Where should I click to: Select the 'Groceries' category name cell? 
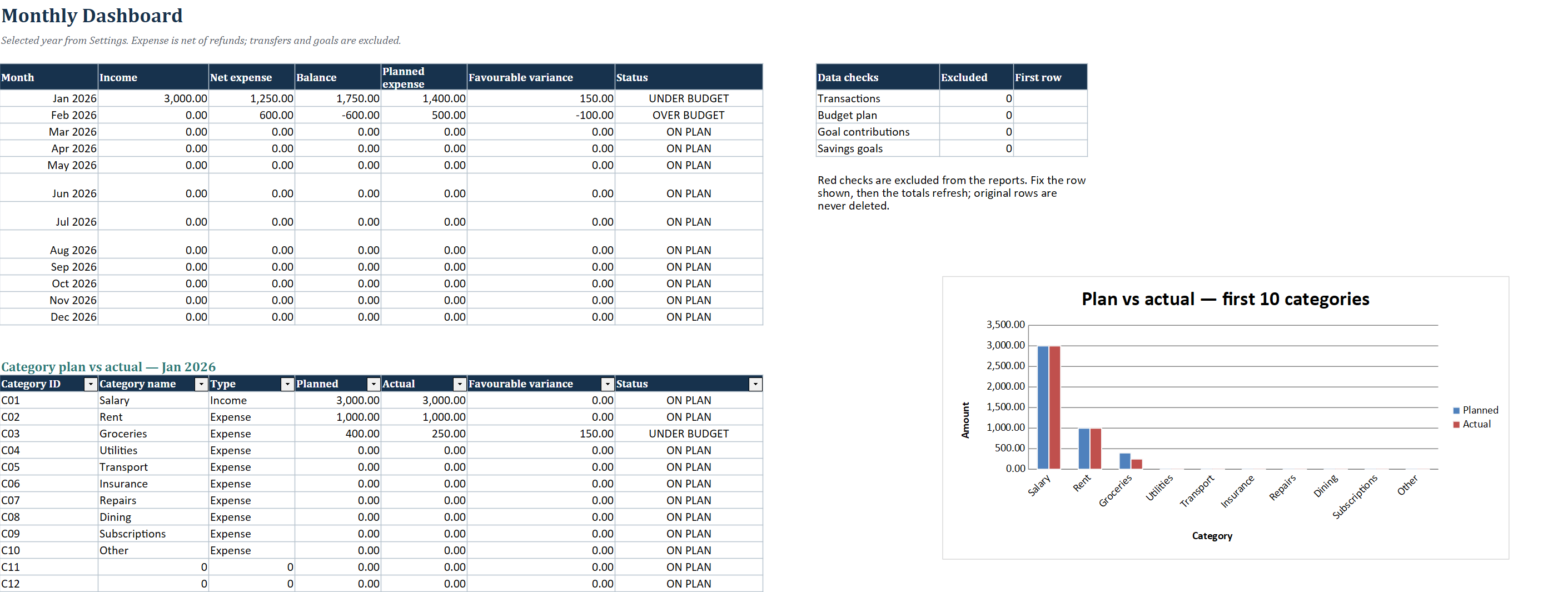(x=153, y=433)
